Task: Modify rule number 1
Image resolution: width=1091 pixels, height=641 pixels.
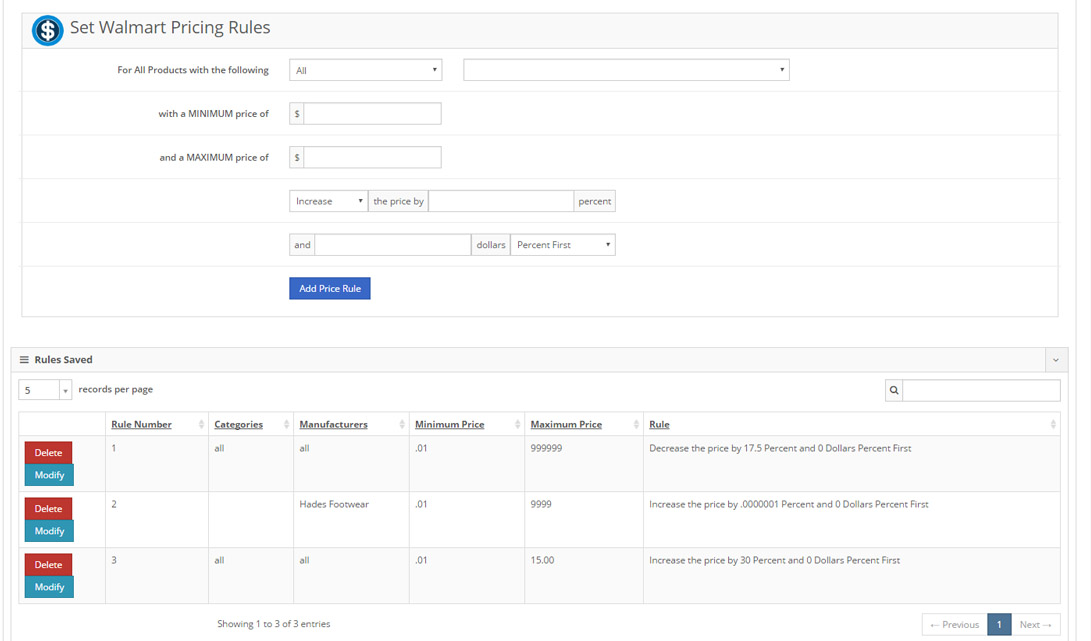Action: (x=49, y=475)
